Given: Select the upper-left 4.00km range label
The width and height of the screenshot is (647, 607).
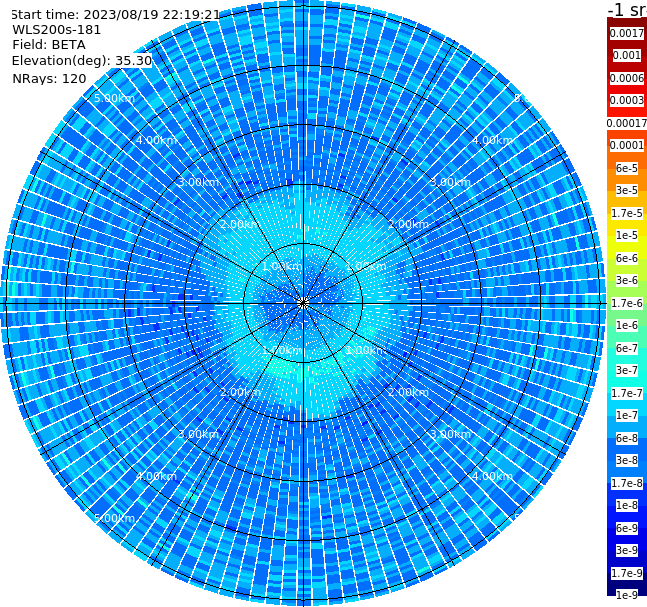Looking at the screenshot, I should (x=156, y=140).
